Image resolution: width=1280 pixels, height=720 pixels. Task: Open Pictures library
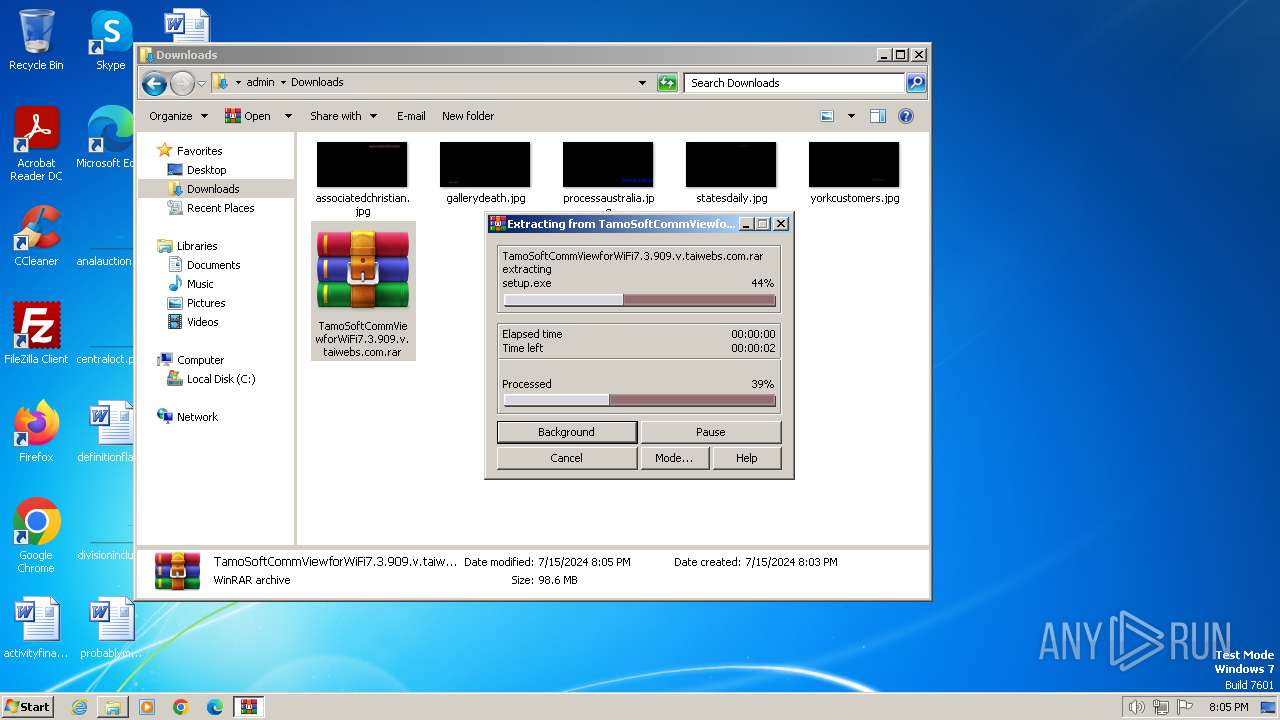[x=206, y=303]
